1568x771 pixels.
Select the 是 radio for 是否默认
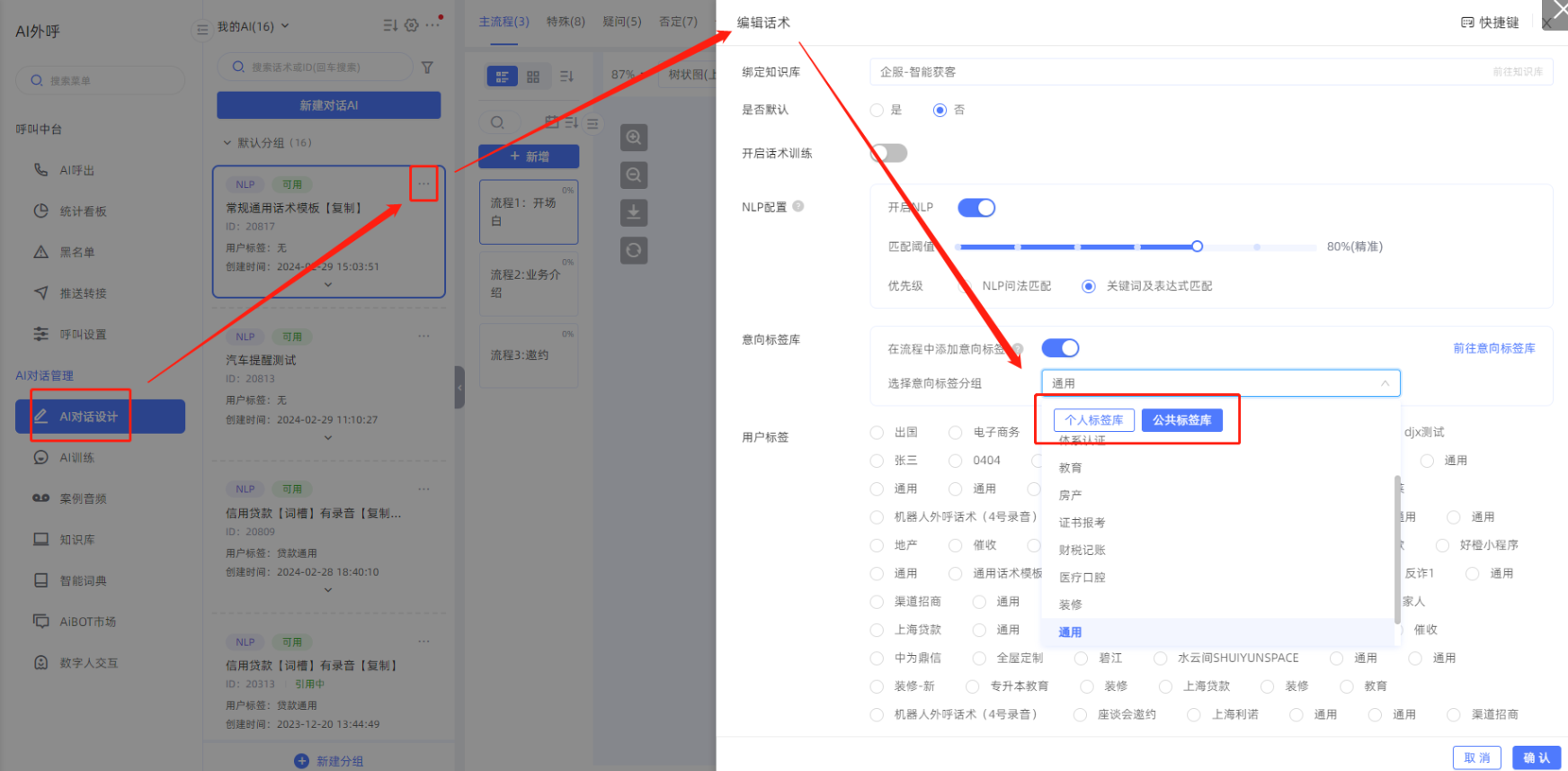878,110
